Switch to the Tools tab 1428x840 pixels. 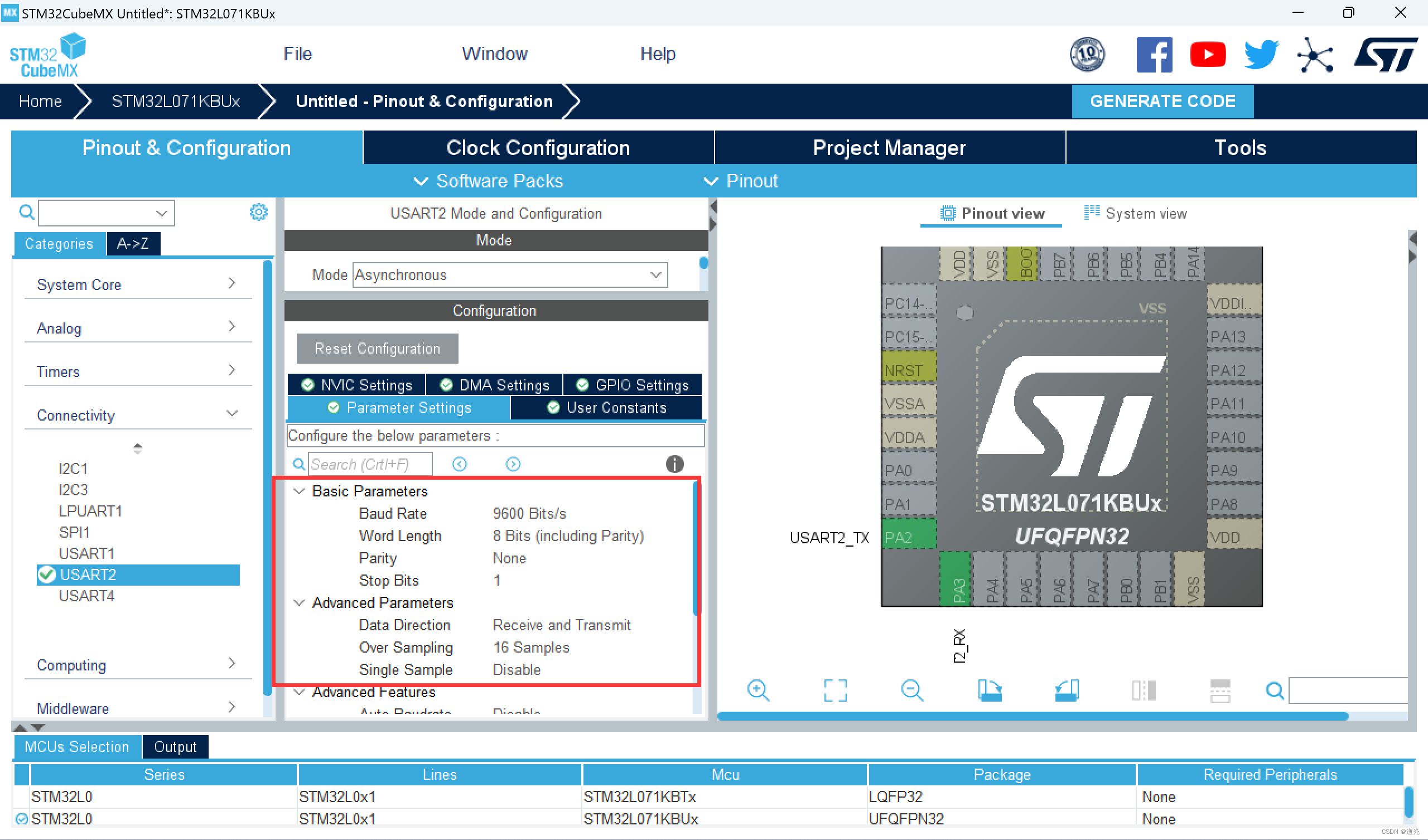coord(1241,147)
